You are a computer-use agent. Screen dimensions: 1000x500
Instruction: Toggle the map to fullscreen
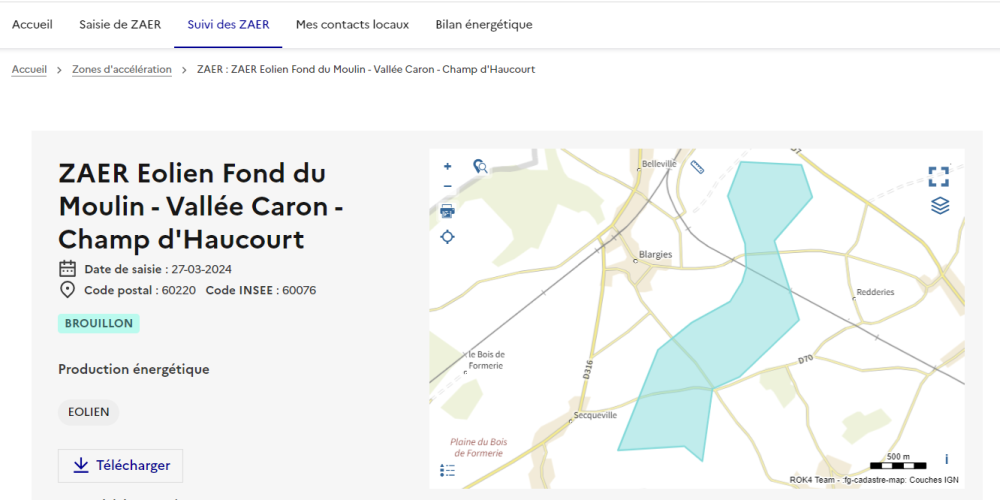938,177
